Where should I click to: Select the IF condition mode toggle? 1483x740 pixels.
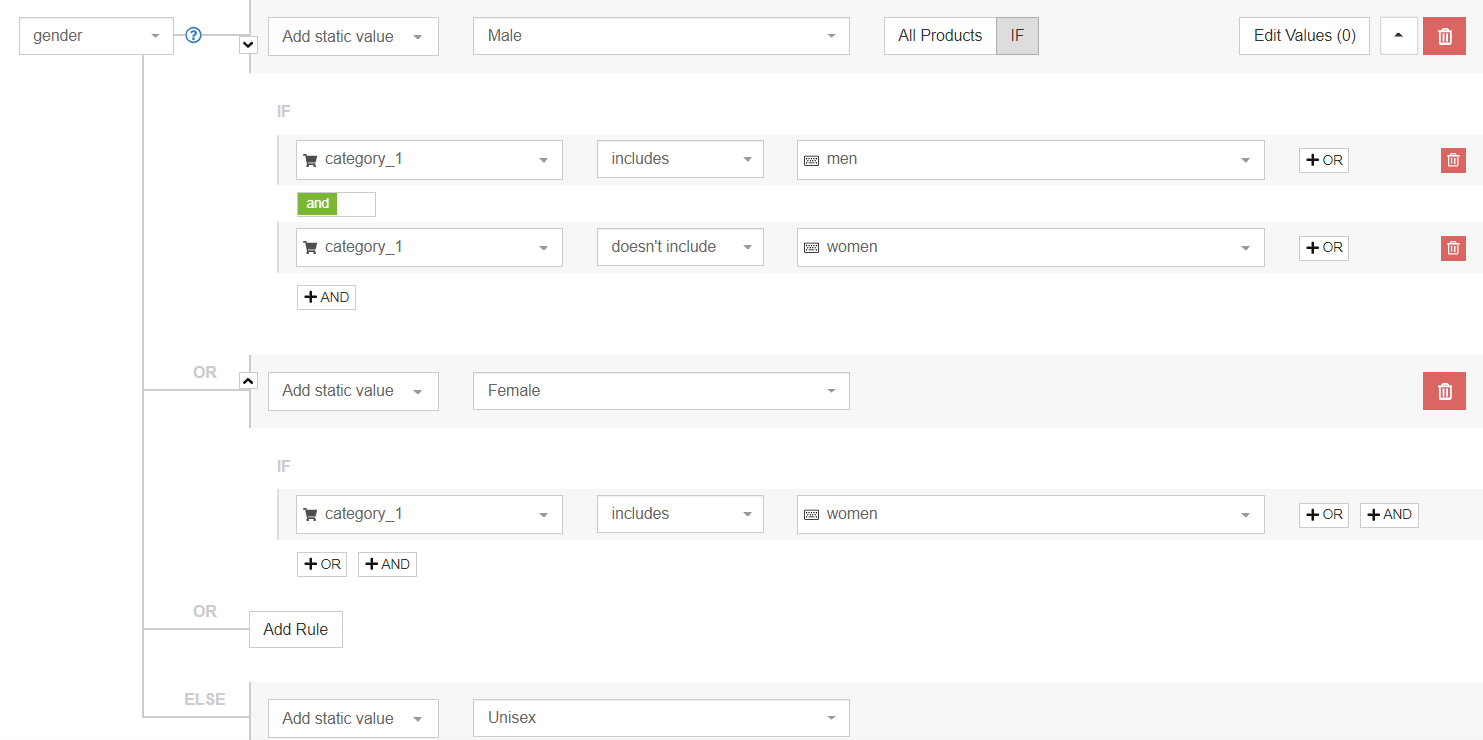1018,35
